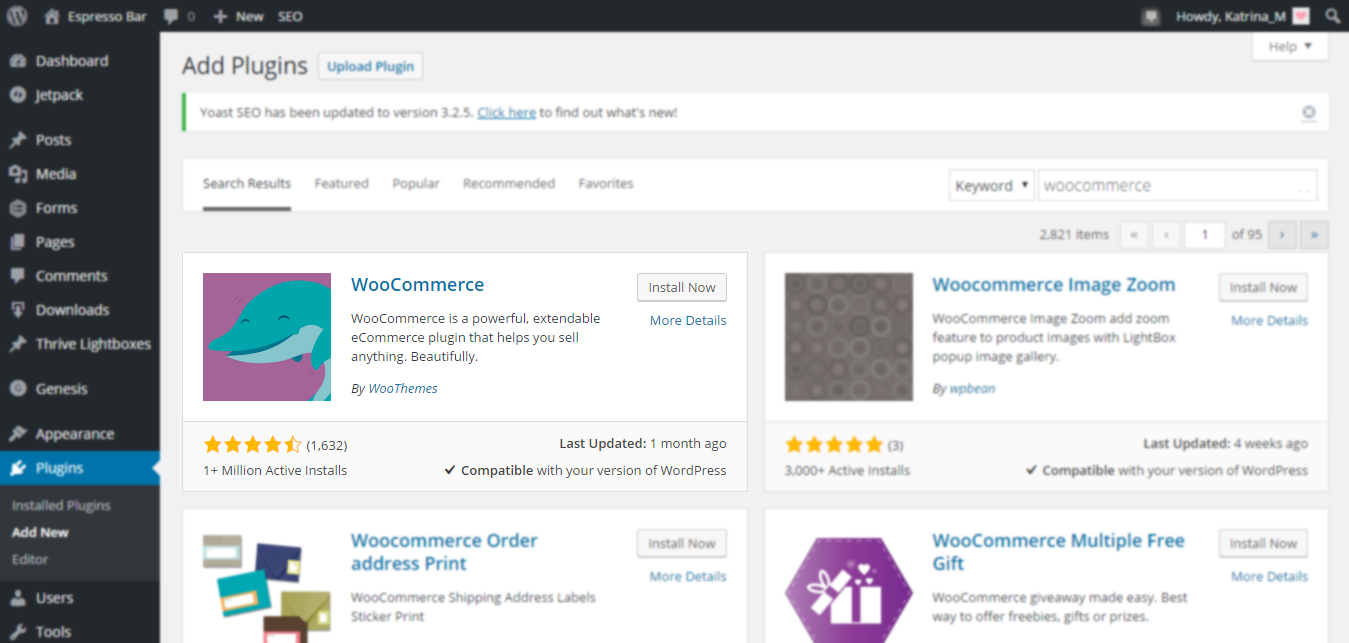Go to next page of results
1349x643 pixels.
click(1282, 235)
